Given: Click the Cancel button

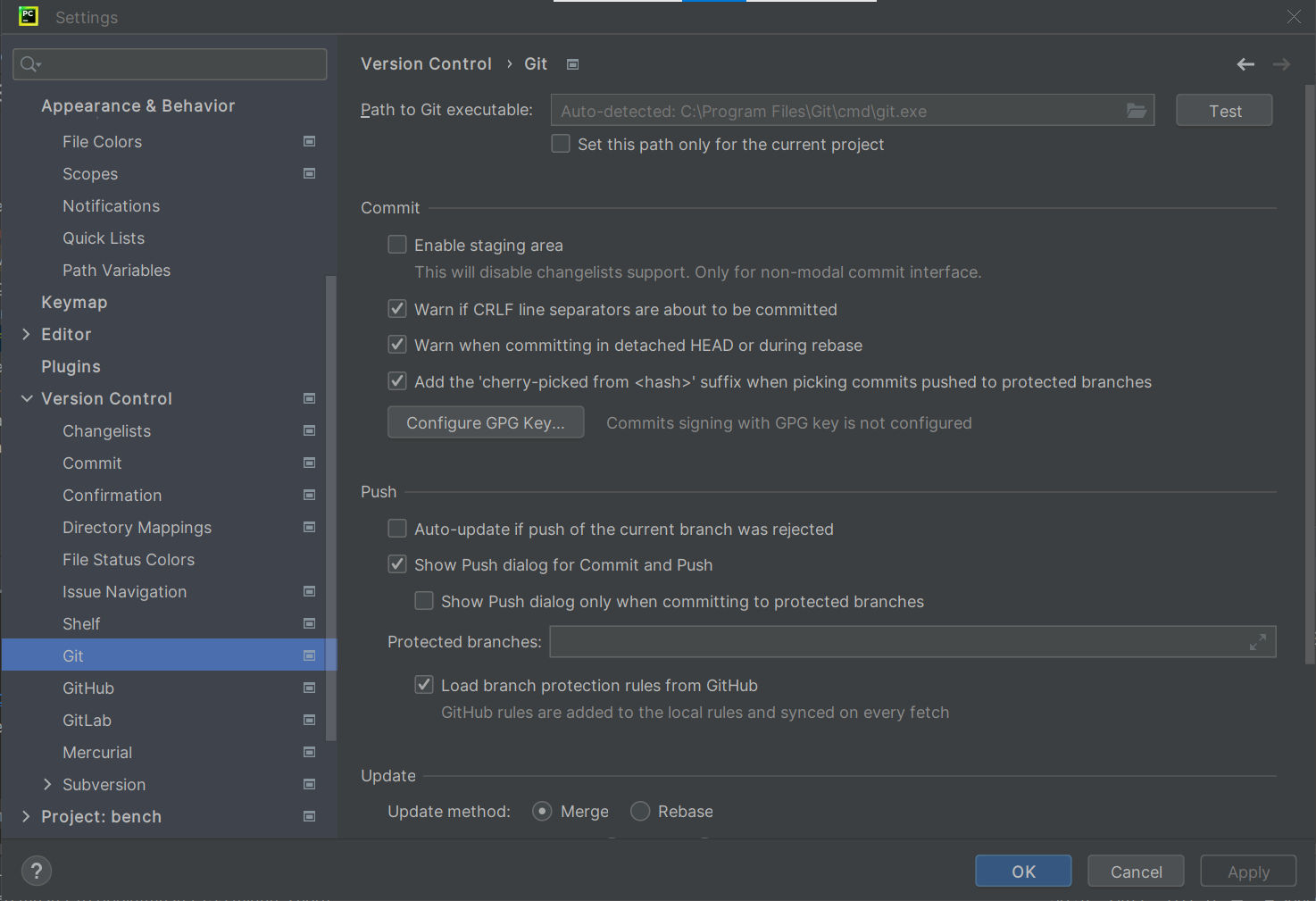Looking at the screenshot, I should [1136, 872].
